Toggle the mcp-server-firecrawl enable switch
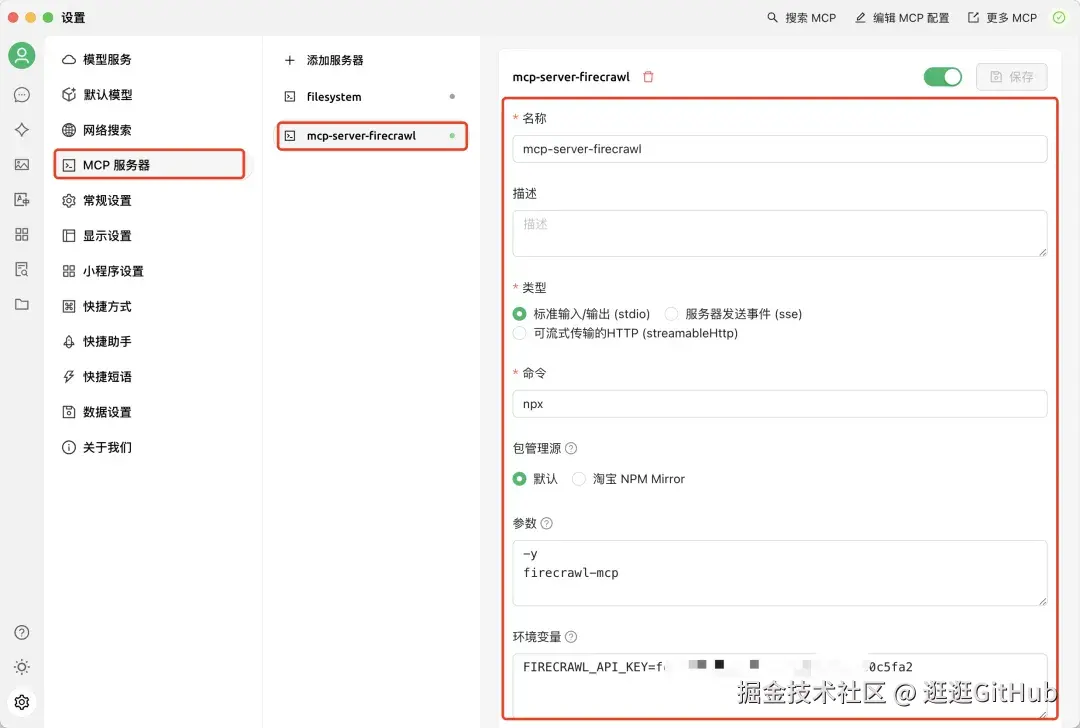This screenshot has height=728, width=1080. [x=942, y=75]
